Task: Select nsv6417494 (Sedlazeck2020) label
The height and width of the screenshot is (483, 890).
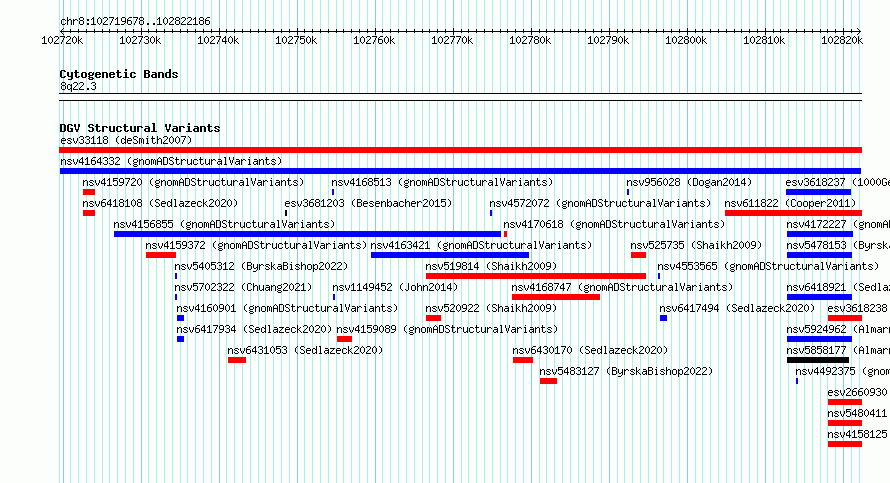Action: 737,308
